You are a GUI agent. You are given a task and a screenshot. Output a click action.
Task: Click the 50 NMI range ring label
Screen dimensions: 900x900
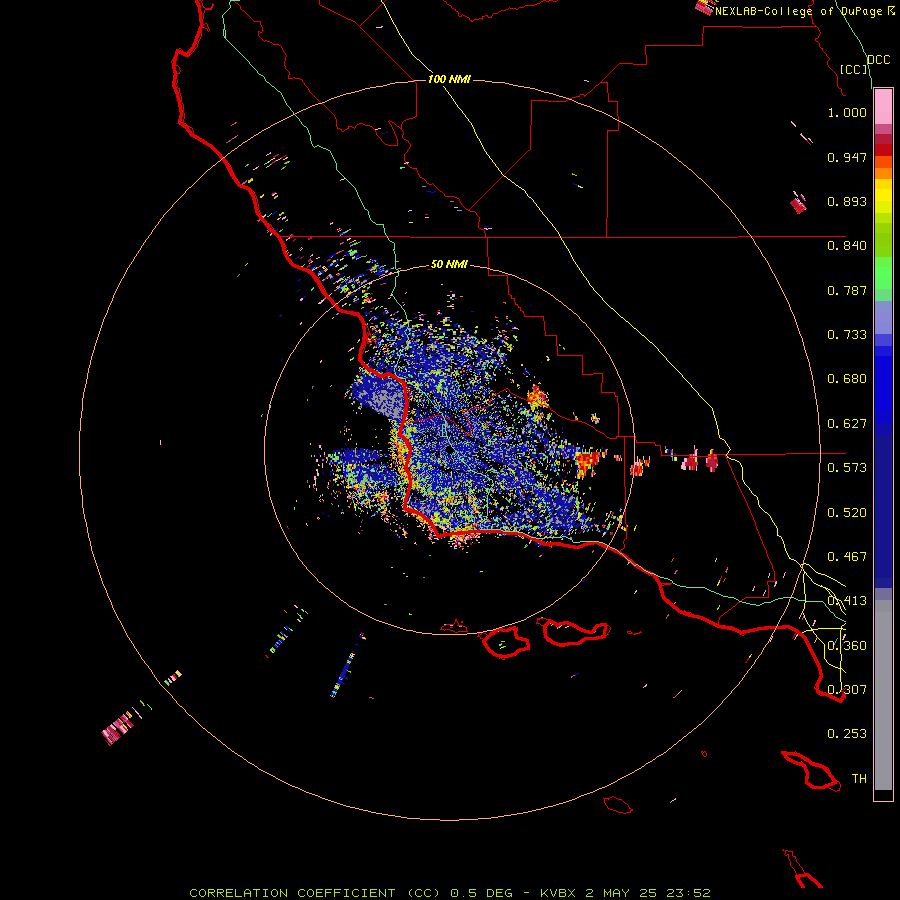pos(449,265)
